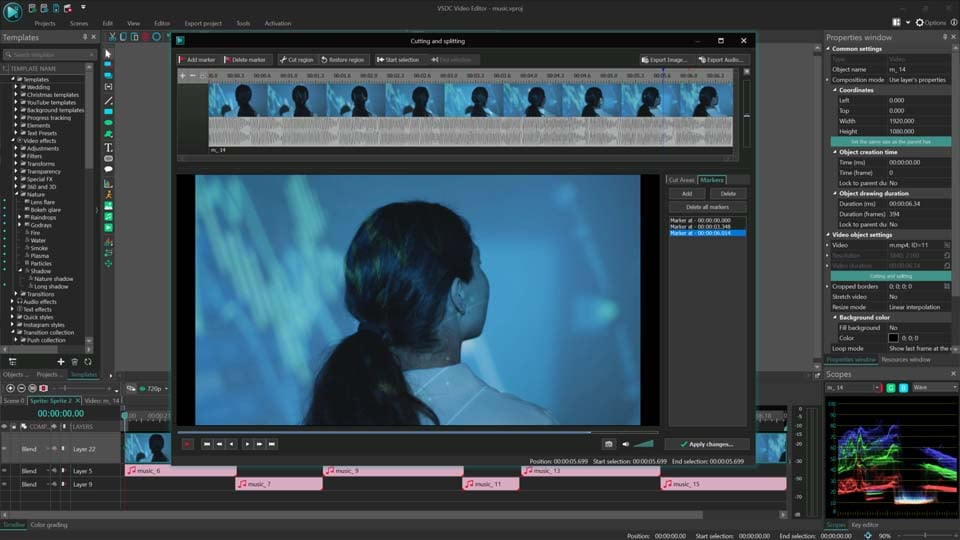Click Restore region in the toolbar
Image resolution: width=960 pixels, height=540 pixels.
(x=343, y=59)
